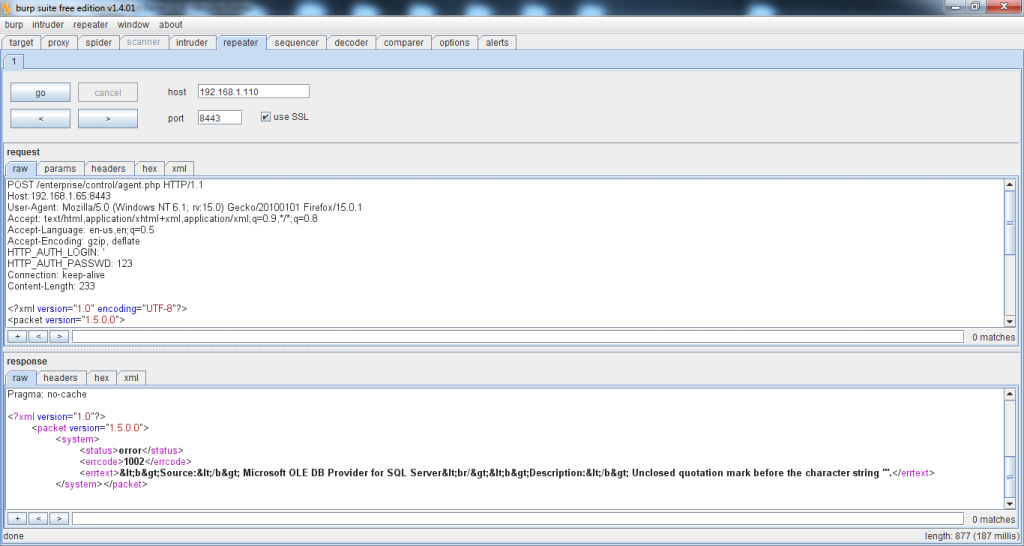Select the request params tab

[x=60, y=169]
